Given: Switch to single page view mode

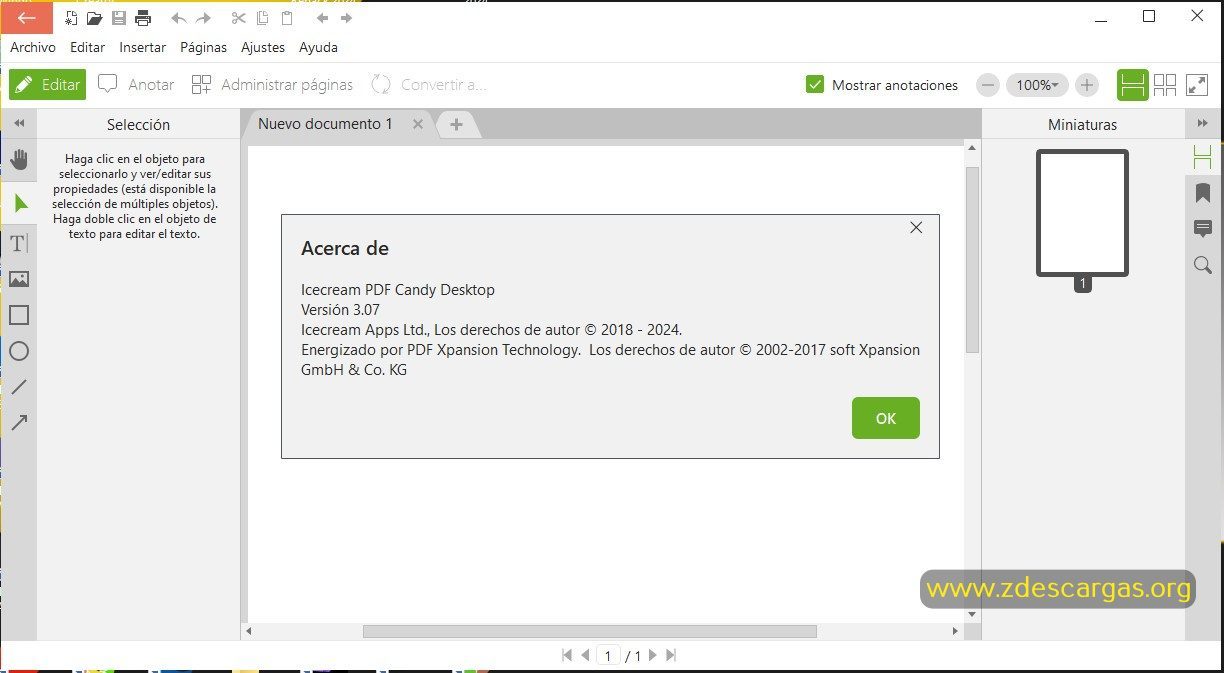Looking at the screenshot, I should click(x=1133, y=85).
